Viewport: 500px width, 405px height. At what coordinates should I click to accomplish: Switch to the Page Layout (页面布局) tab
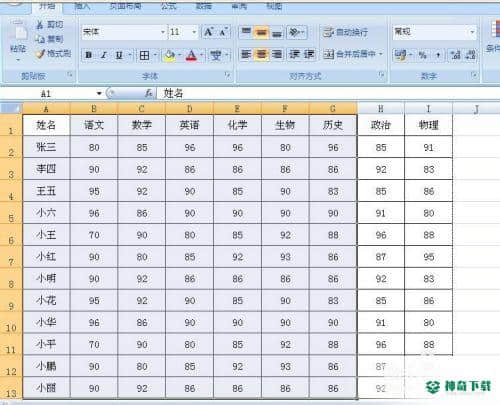tap(126, 6)
